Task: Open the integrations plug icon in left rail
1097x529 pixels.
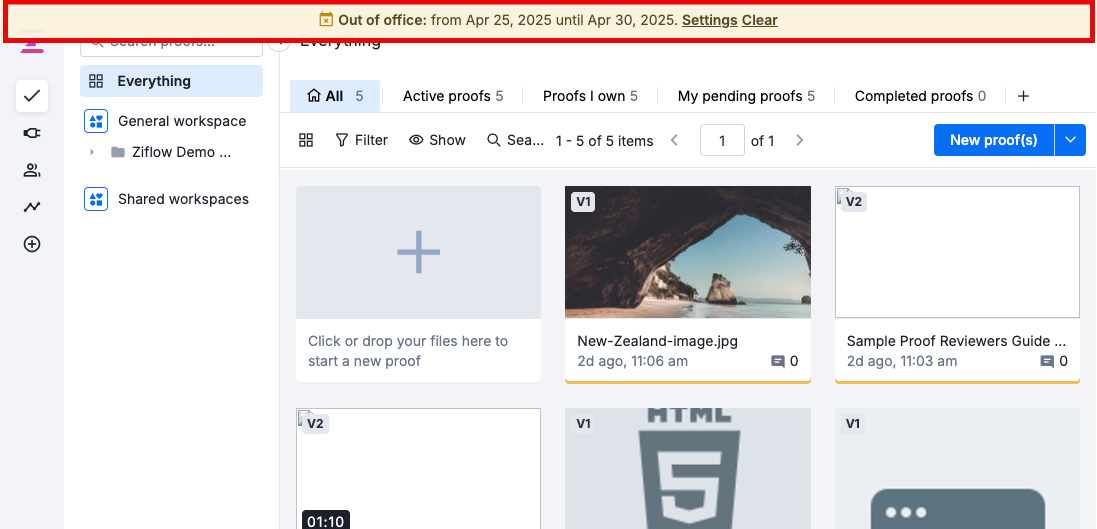Action: click(32, 133)
